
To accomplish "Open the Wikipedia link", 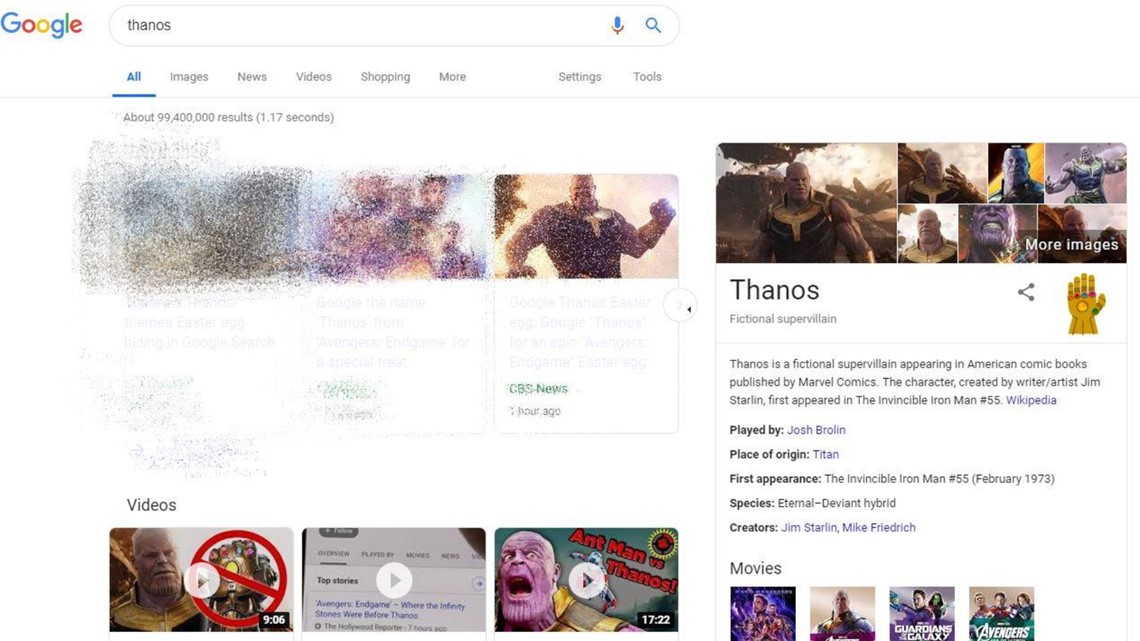I will click(1031, 400).
